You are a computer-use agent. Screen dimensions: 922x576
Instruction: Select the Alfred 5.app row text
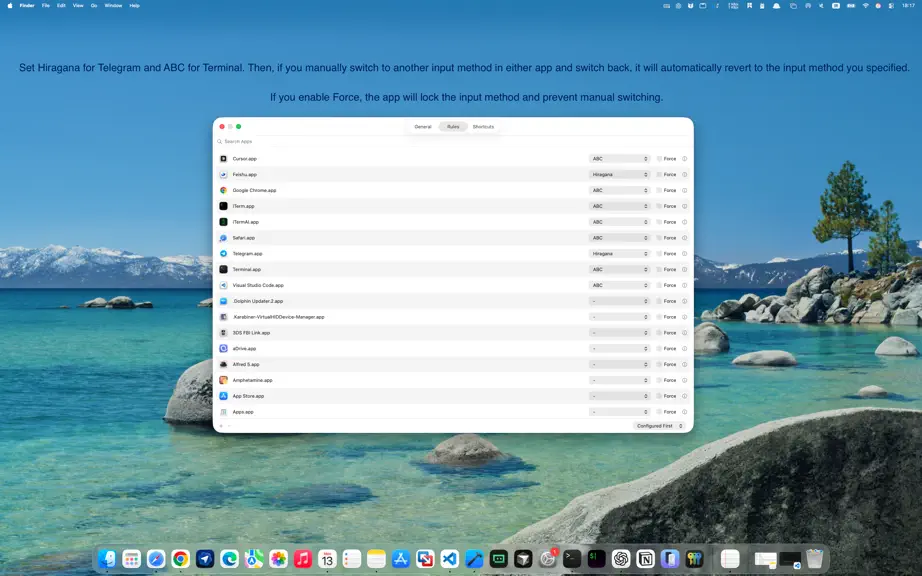[x=246, y=364]
